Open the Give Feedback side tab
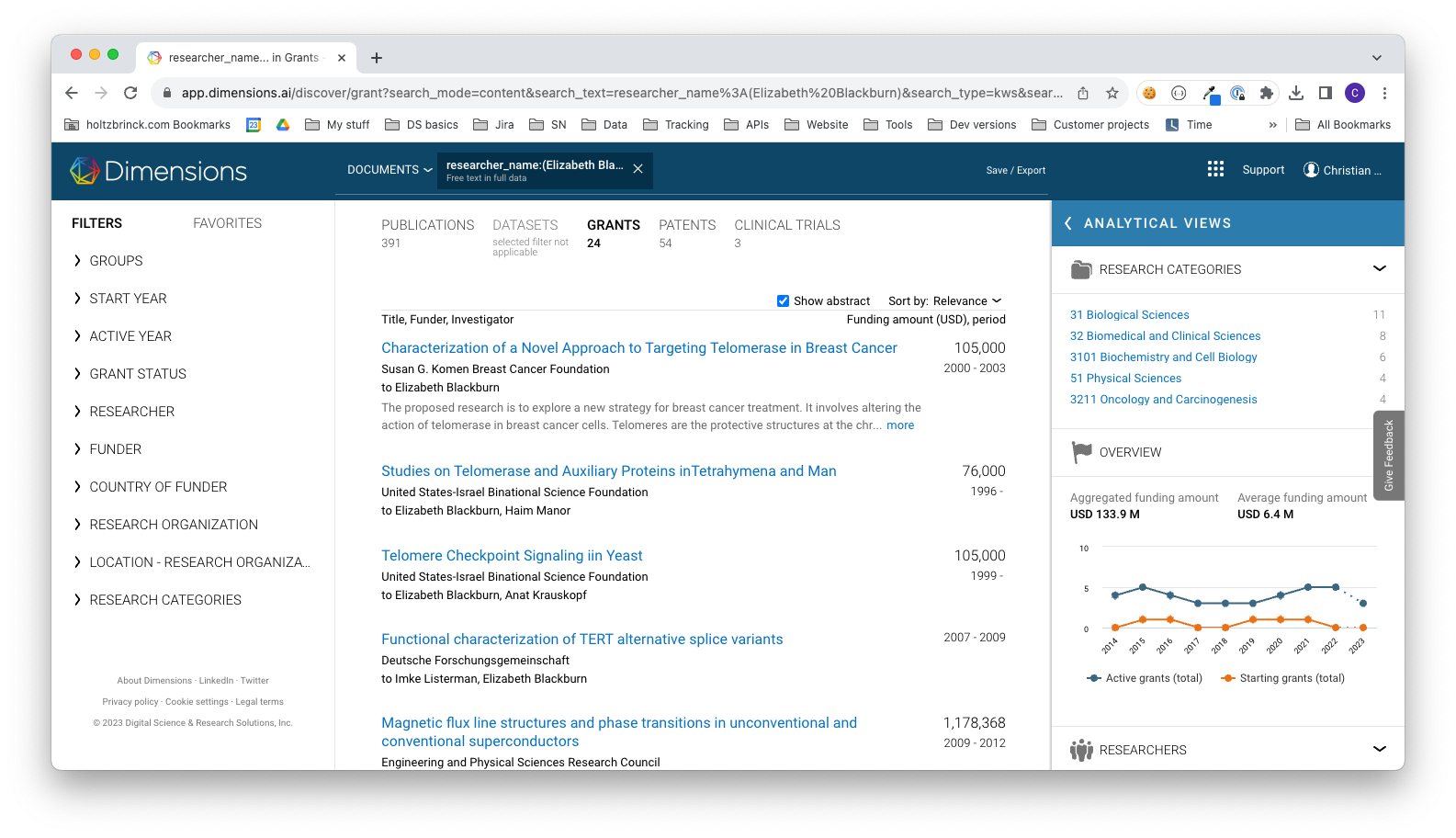This screenshot has height=838, width=1456. point(1389,456)
